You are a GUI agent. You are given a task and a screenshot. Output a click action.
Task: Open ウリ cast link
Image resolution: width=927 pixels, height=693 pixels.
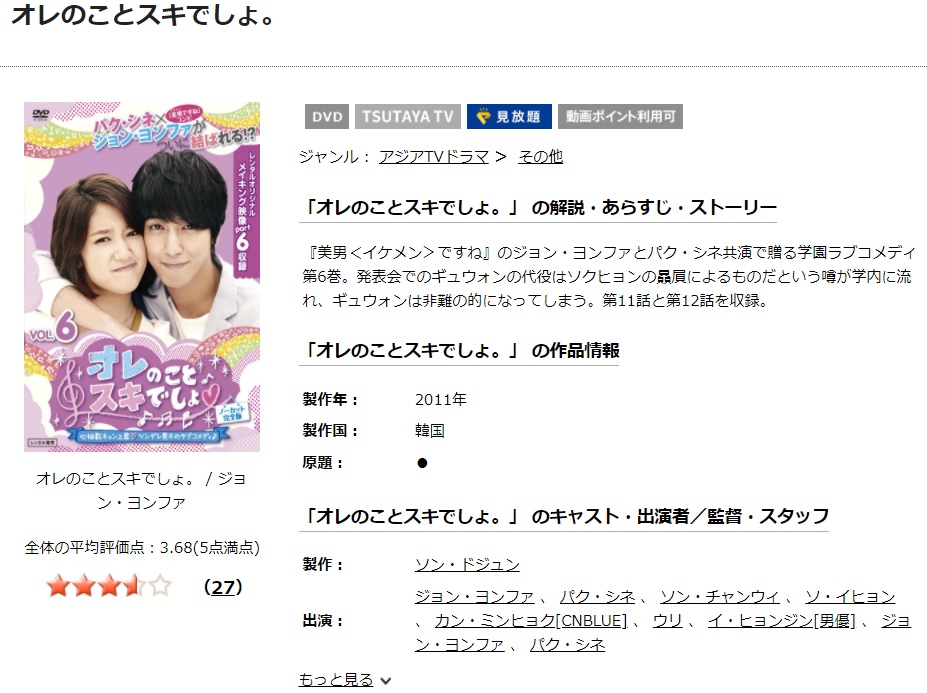tap(667, 621)
